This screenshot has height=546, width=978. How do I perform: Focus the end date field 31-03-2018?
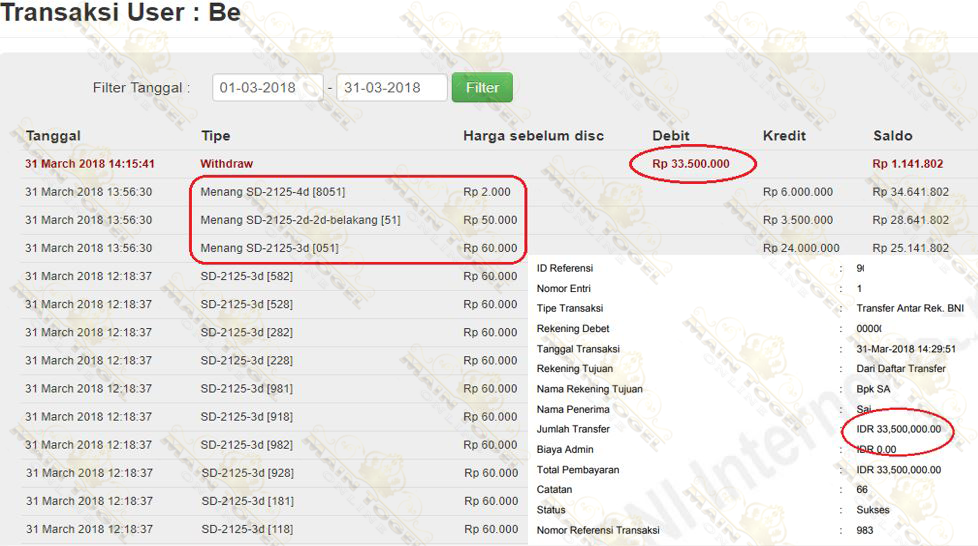(391, 88)
